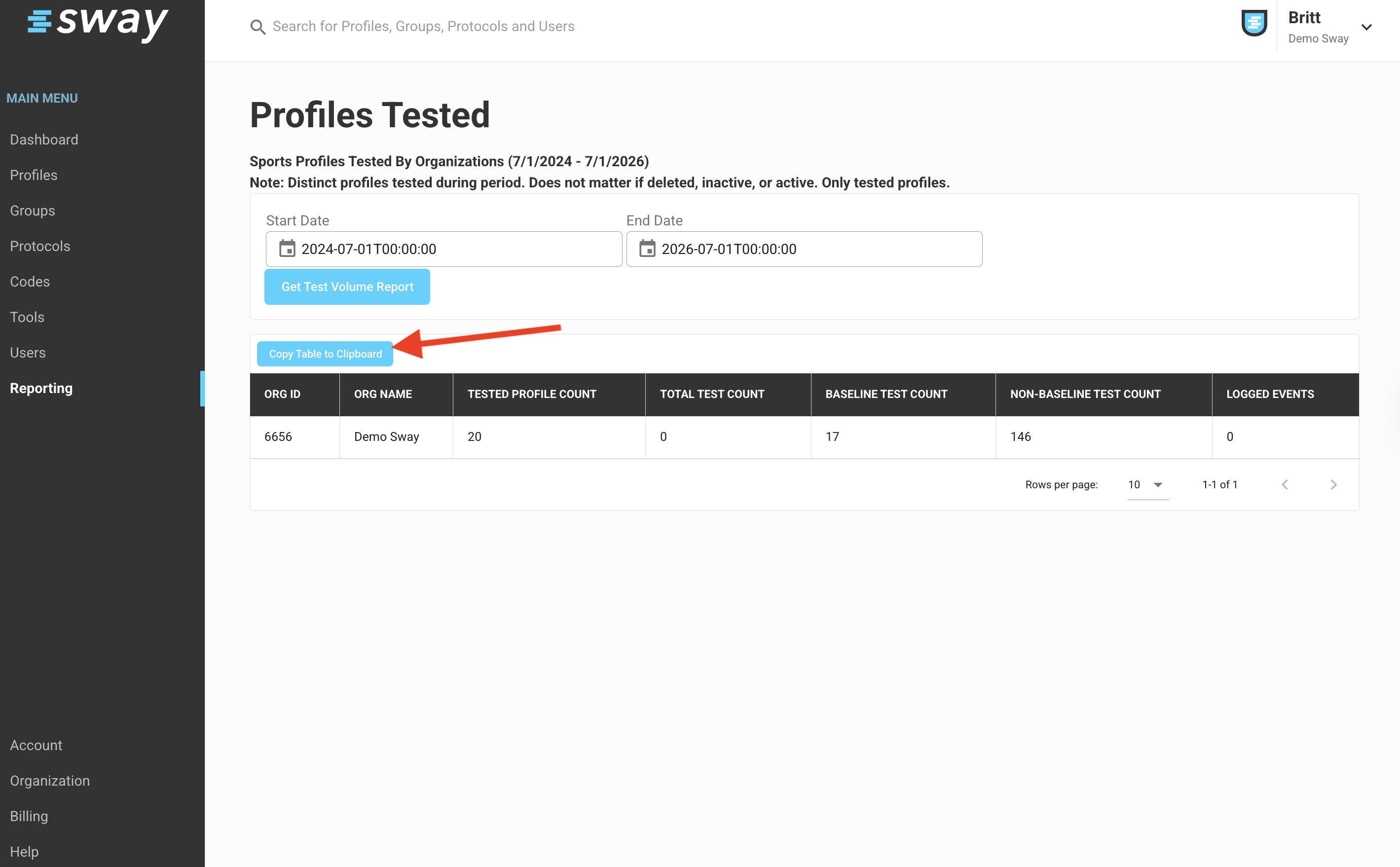1400x867 pixels.
Task: Open Protocols in the main menu
Action: [x=40, y=246]
